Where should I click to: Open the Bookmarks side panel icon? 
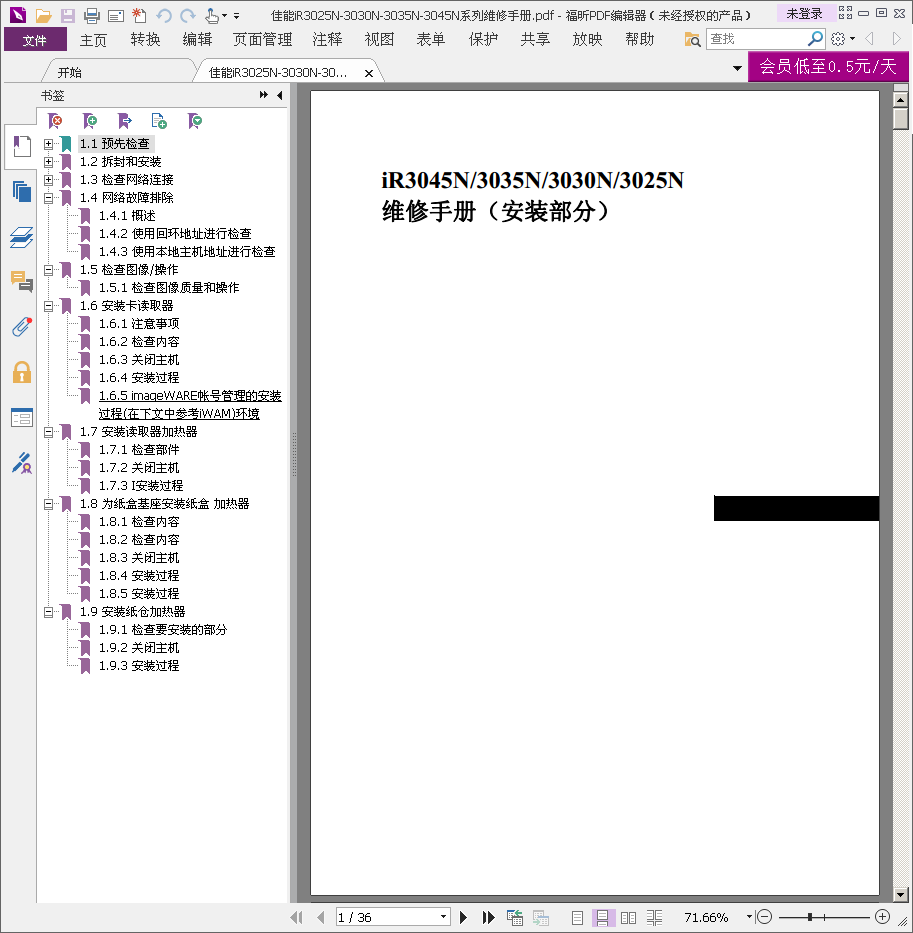pos(21,146)
